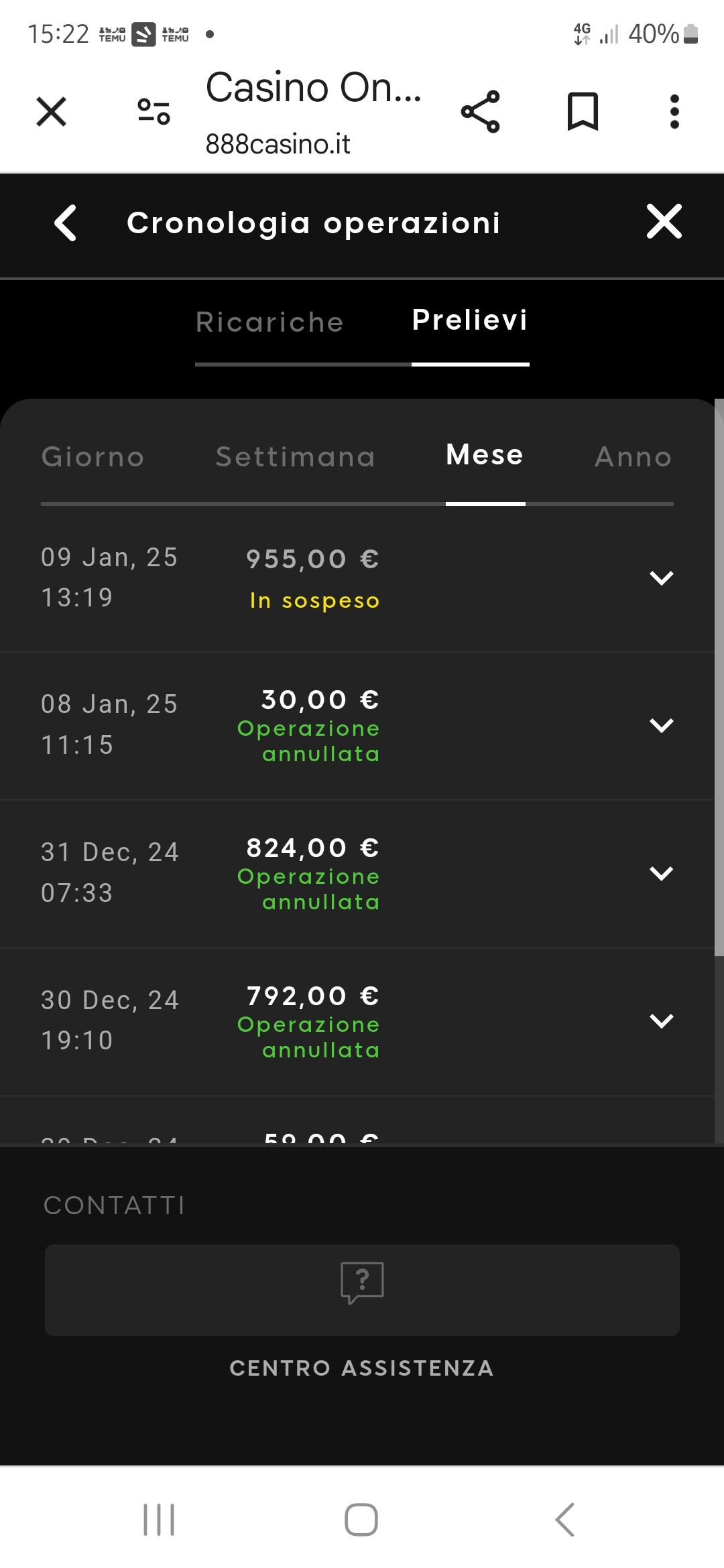Tap the help chat question icon

[x=362, y=1283]
